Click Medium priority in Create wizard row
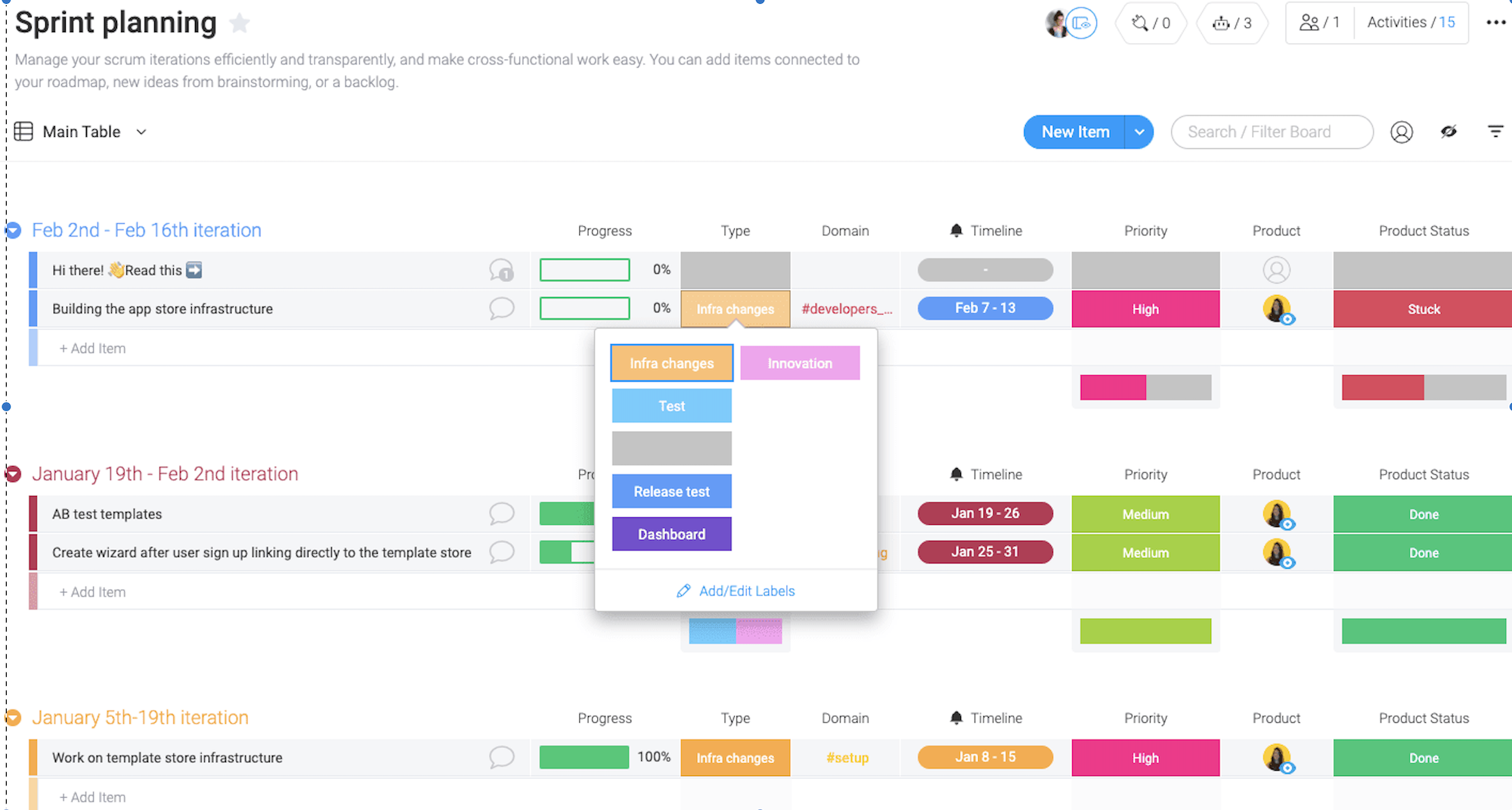 coord(1145,552)
